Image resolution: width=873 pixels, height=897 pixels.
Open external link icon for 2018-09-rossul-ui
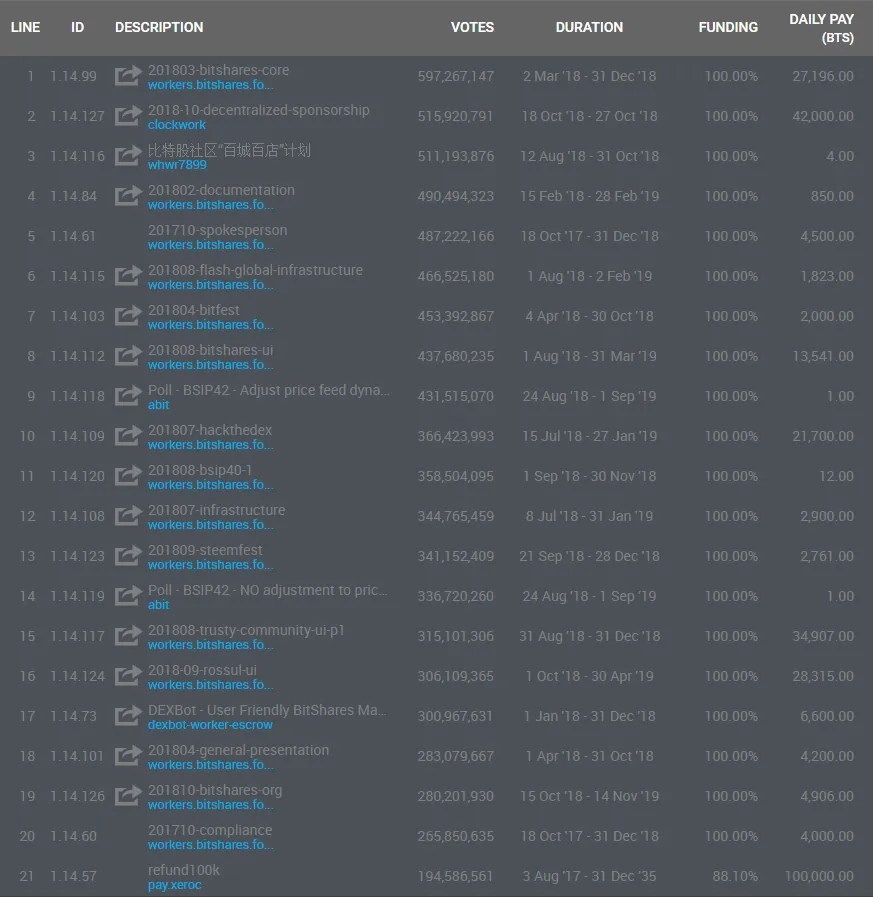[128, 676]
